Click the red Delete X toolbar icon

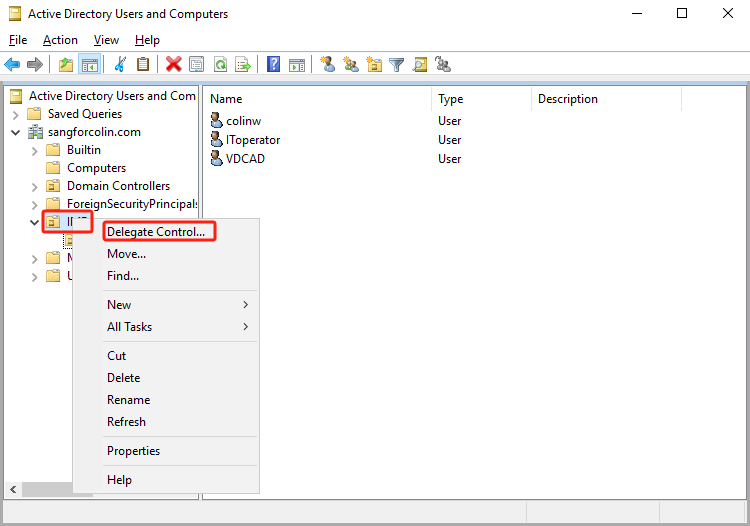coord(173,65)
